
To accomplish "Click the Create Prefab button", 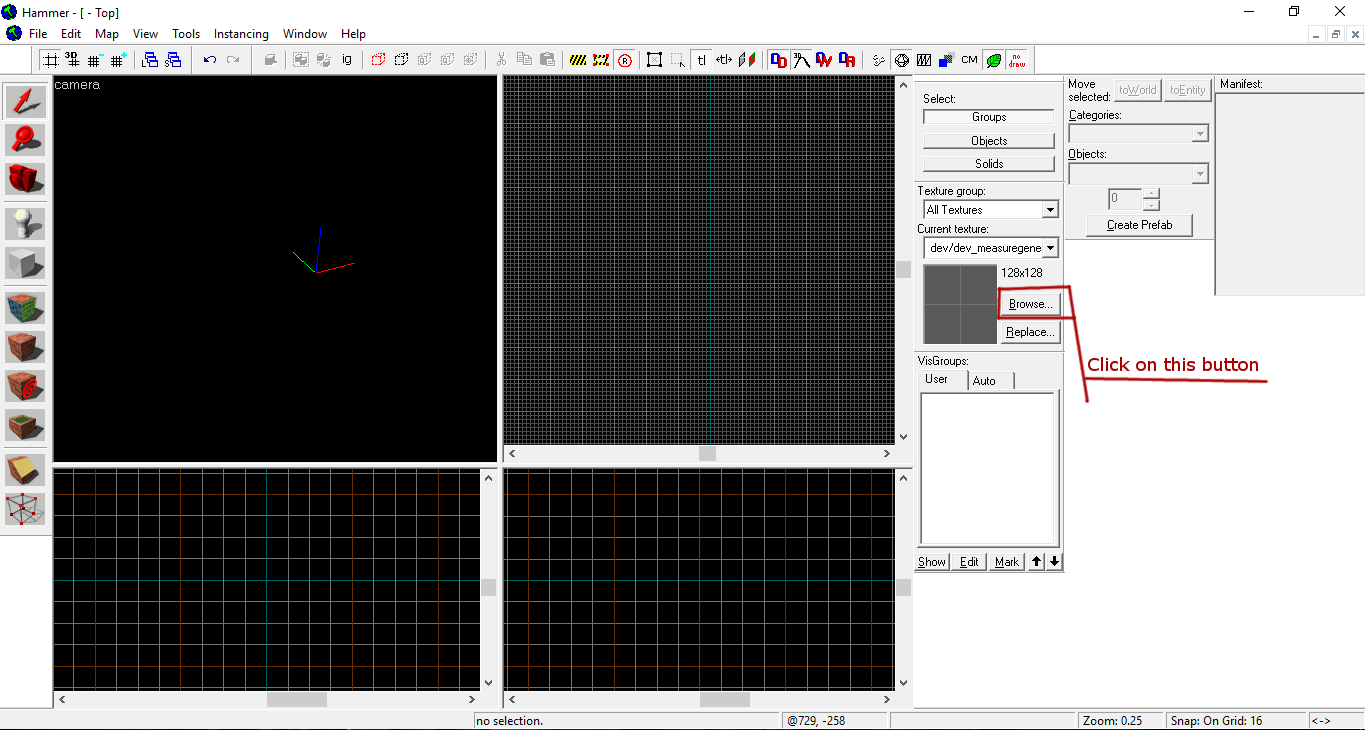I will tap(1139, 225).
